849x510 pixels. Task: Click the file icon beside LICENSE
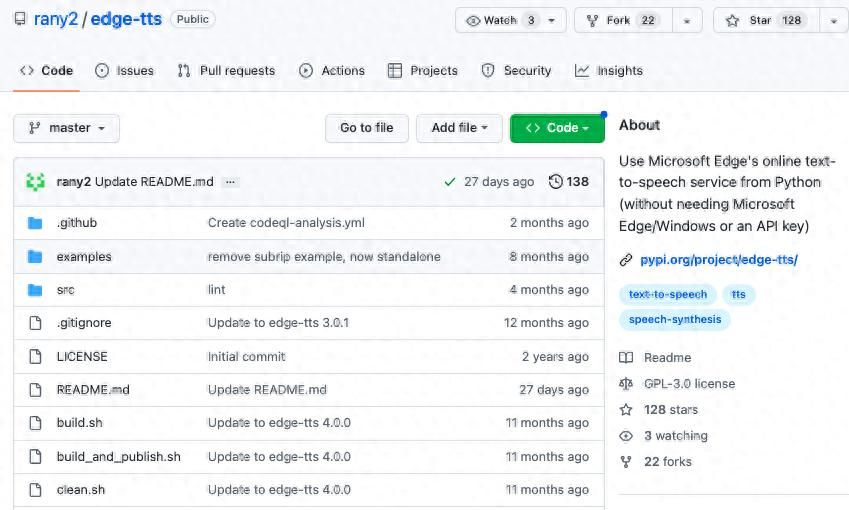(35, 357)
